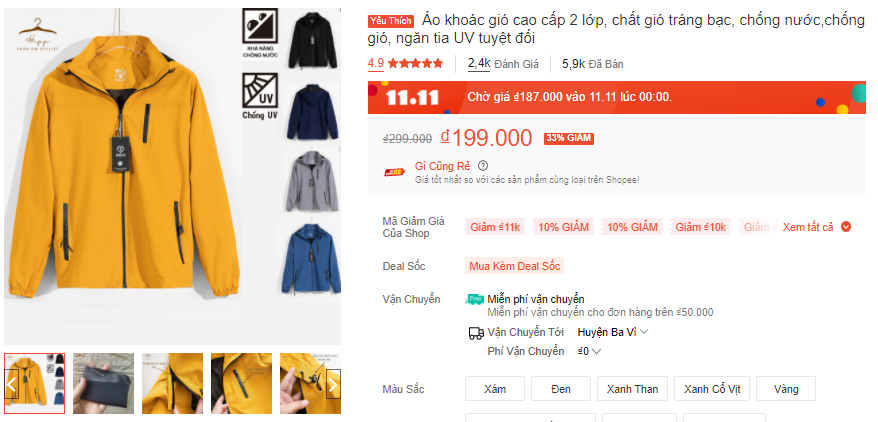Choose the Xanh Than color option
This screenshot has width=878, height=422.
click(632, 389)
